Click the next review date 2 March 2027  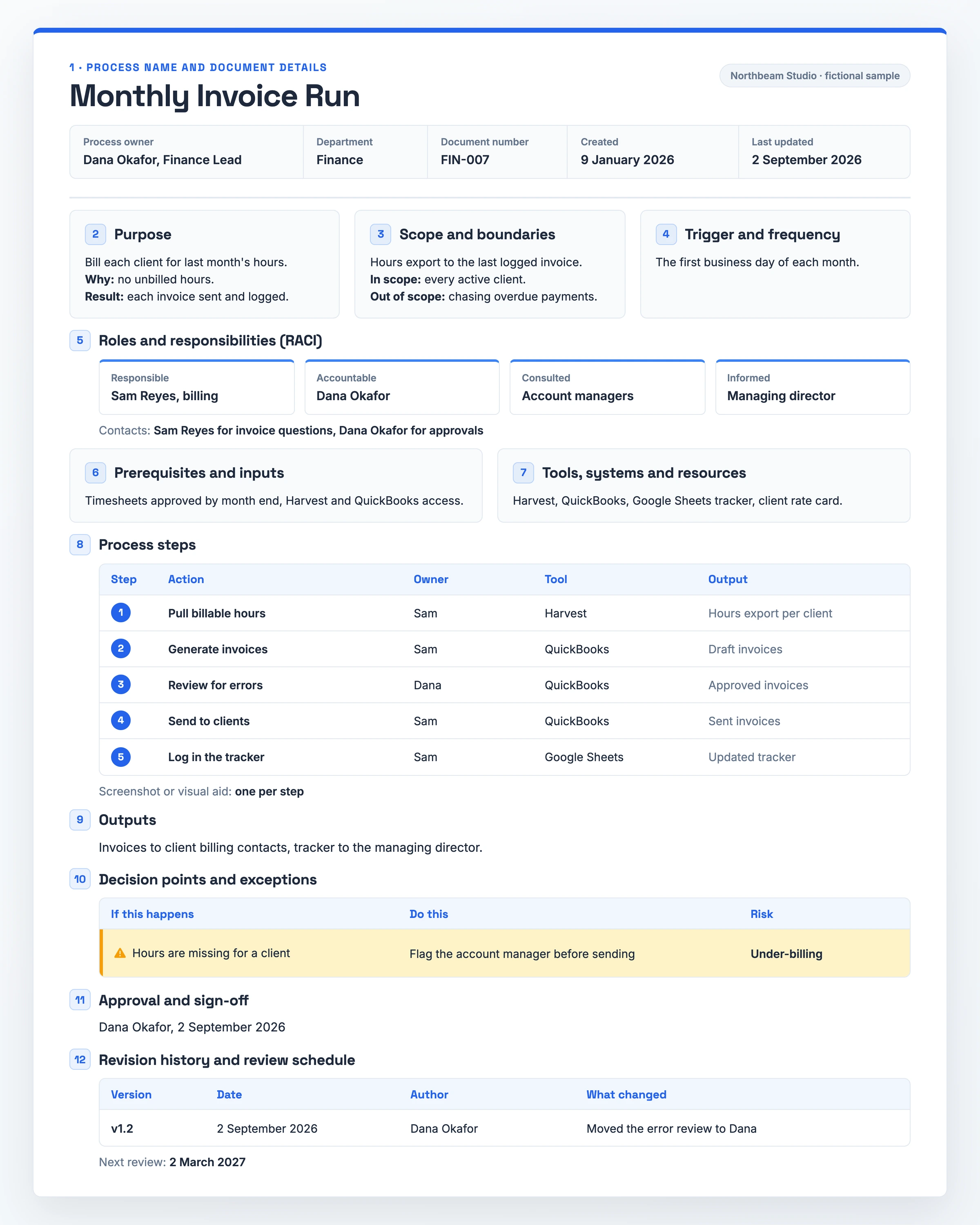tap(207, 1162)
